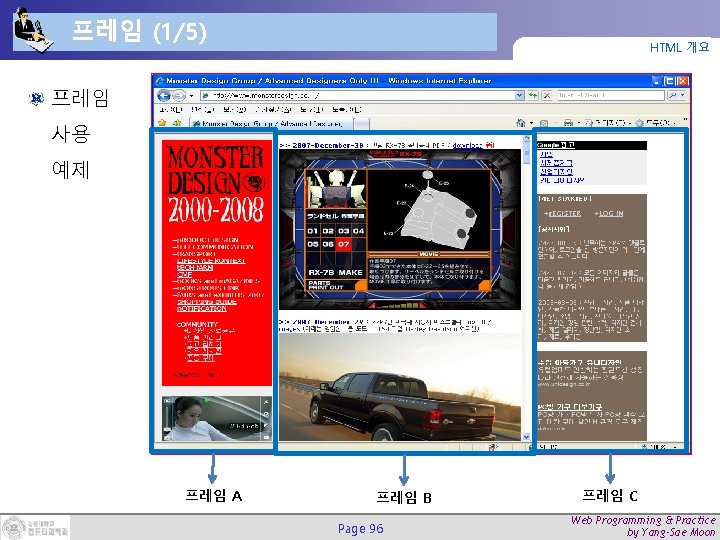Screen dimensions: 720x540
Task: Click the Frame B scrollbar down arrow
Action: coord(526,437)
